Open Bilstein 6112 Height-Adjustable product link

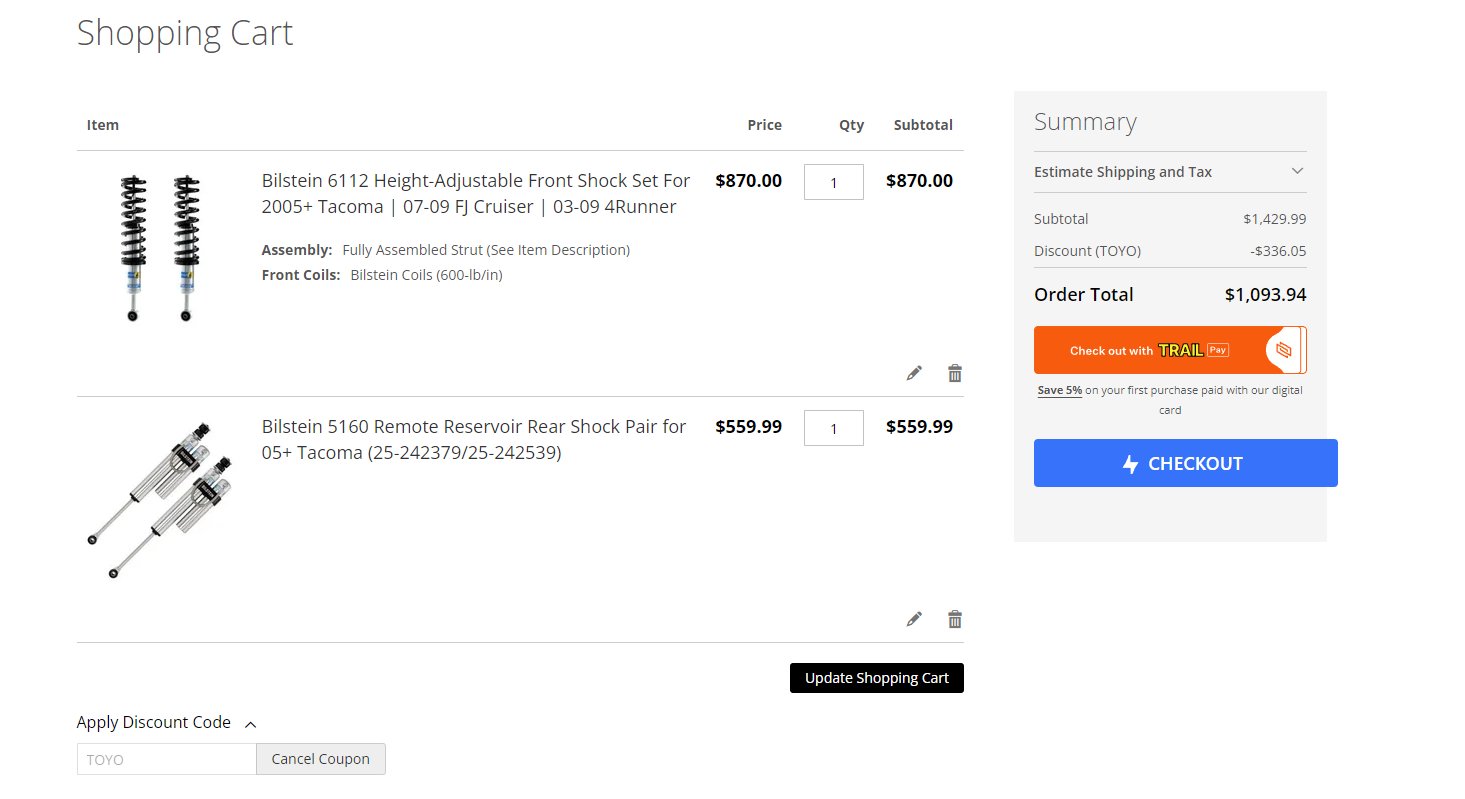[476, 194]
